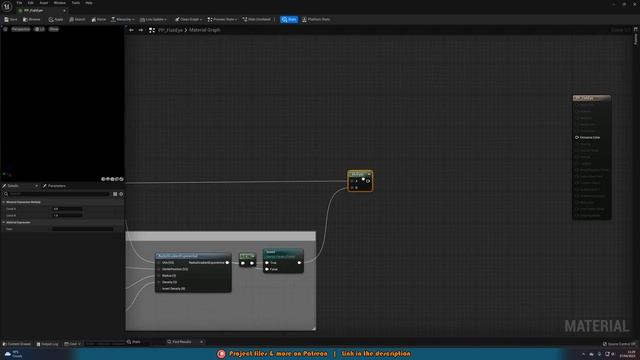
Task: Open the Details settings gear icon
Action: coord(121,194)
